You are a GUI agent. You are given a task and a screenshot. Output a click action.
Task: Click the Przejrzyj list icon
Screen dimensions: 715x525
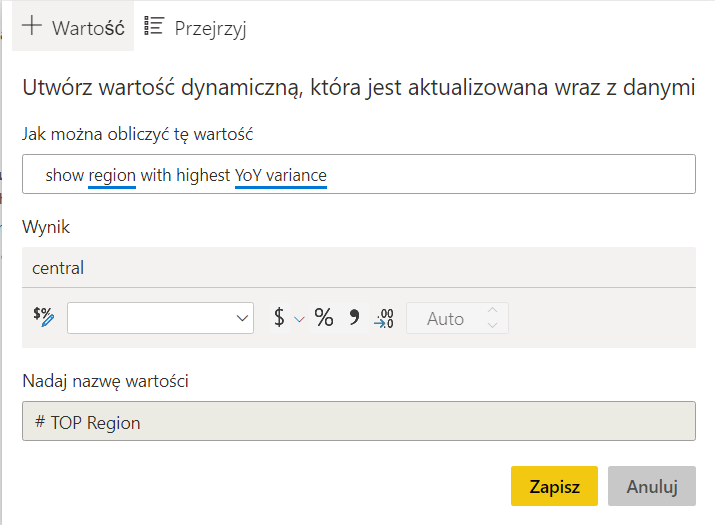(x=155, y=27)
